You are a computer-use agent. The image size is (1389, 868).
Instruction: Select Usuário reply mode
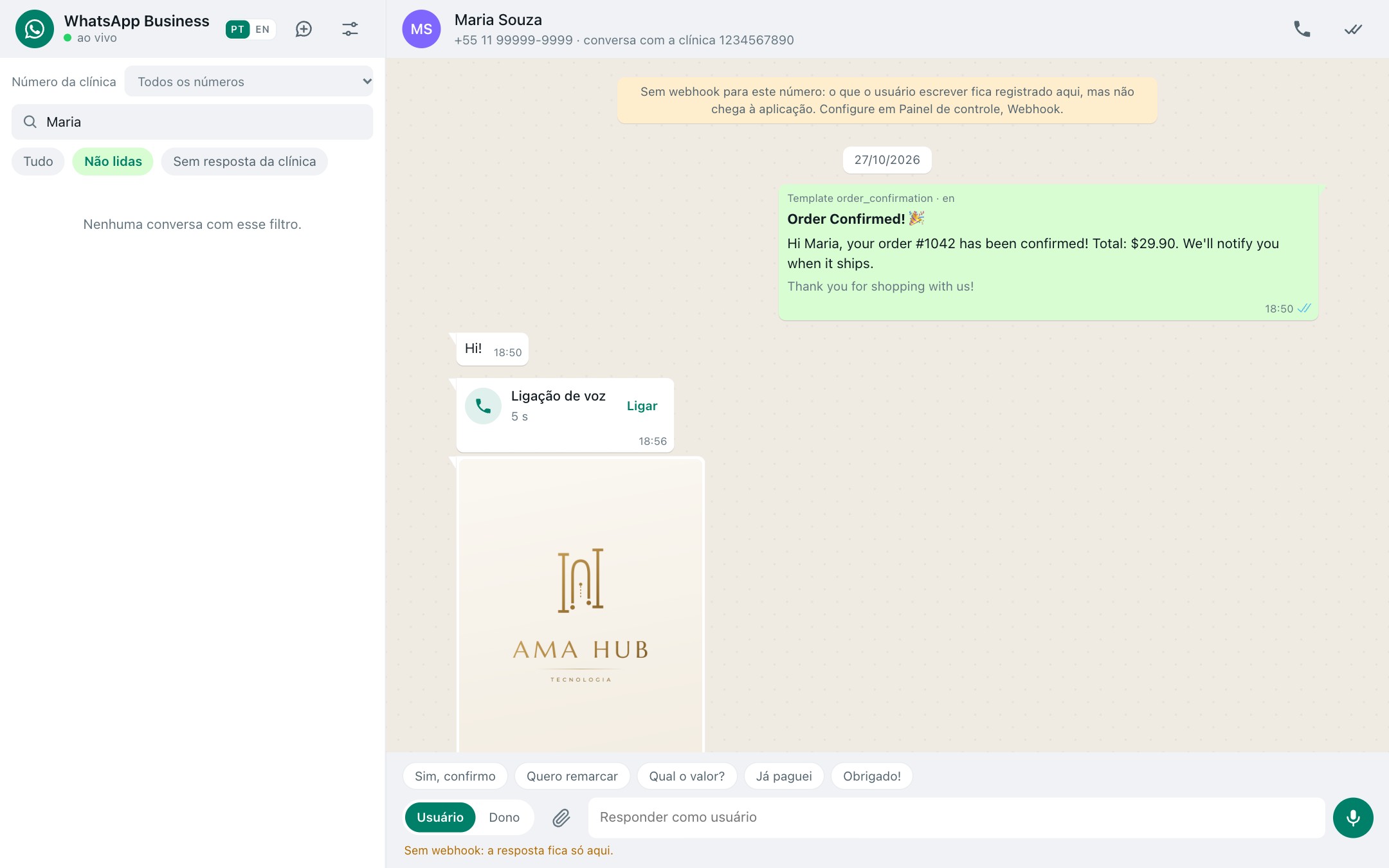pos(440,817)
